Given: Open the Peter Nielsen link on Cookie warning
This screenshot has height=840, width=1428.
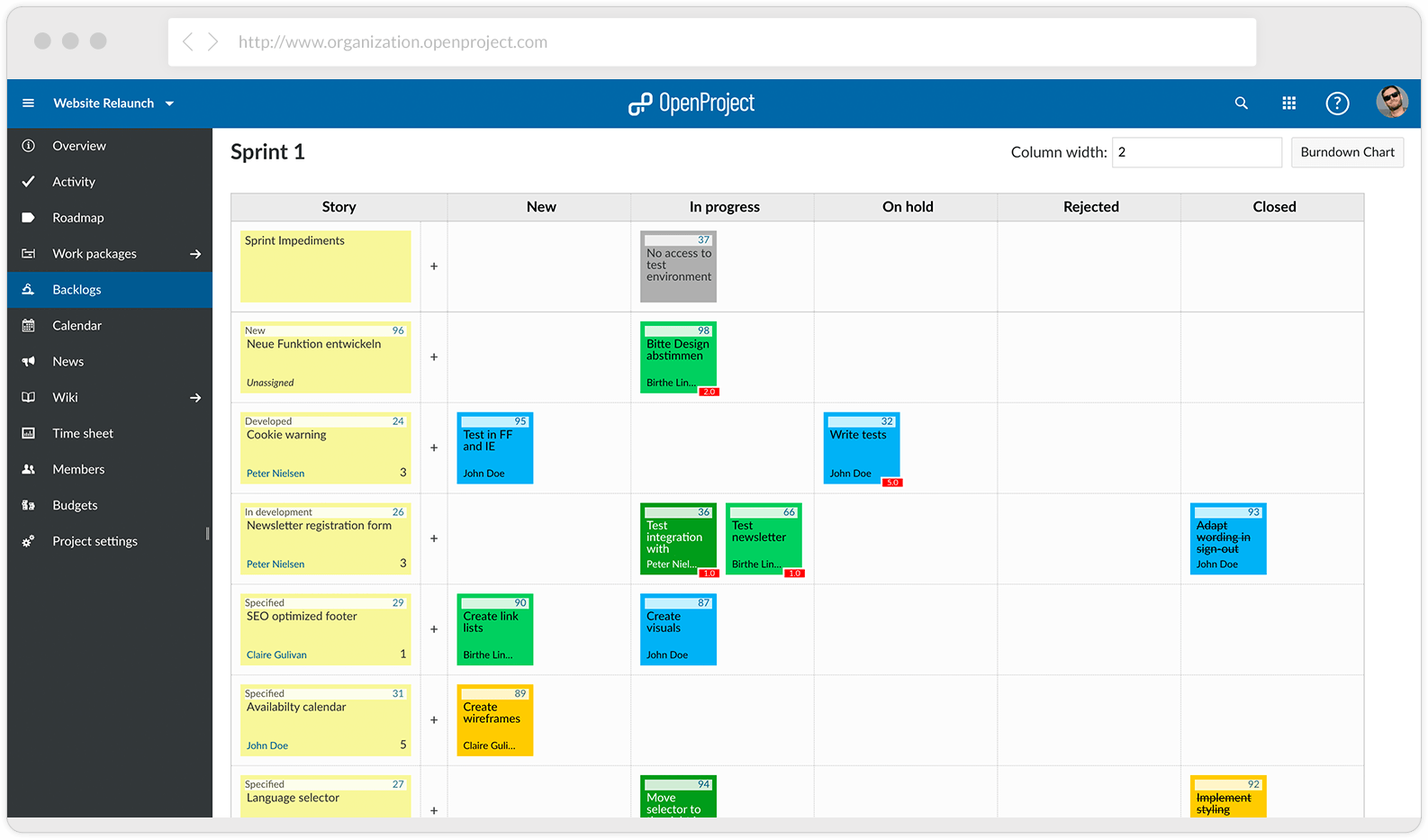Looking at the screenshot, I should click(276, 474).
